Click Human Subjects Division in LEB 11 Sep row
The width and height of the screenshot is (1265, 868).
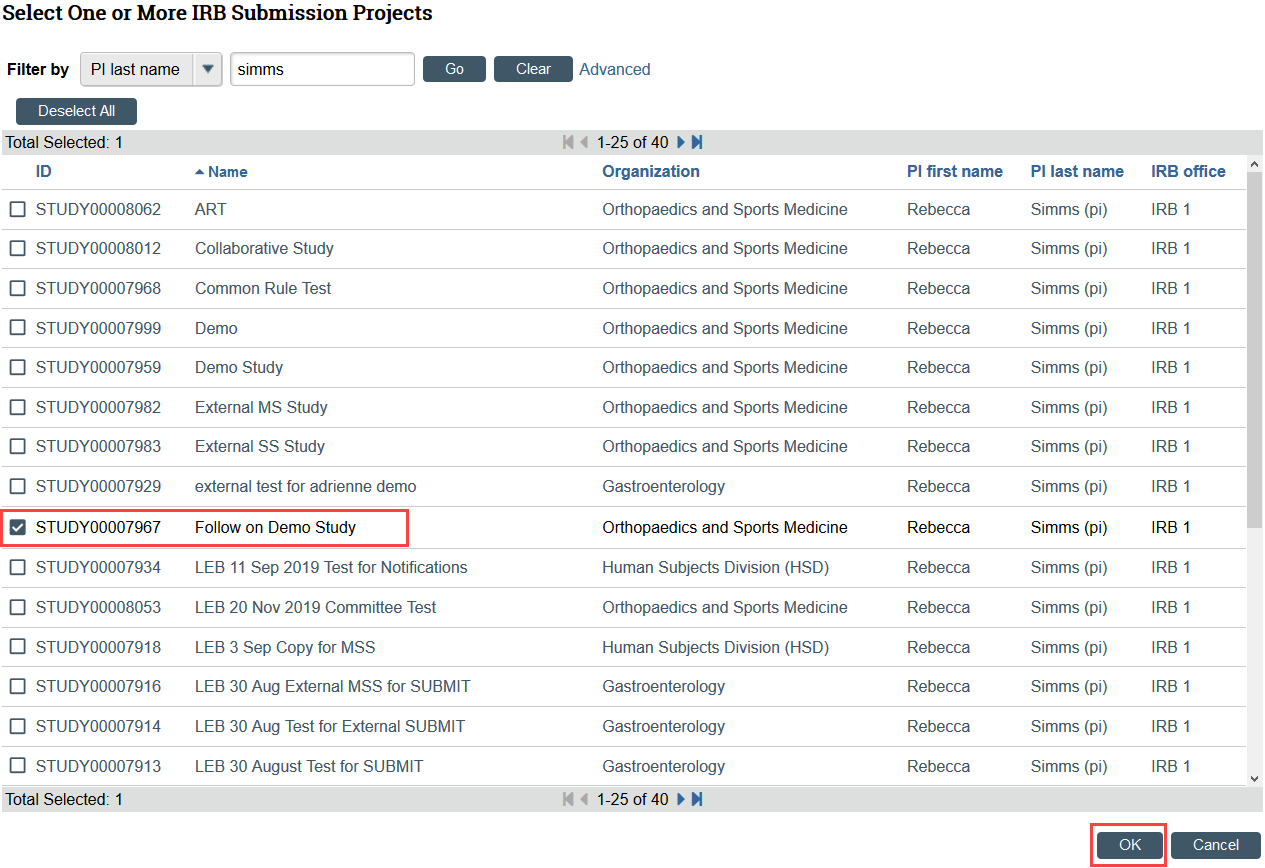(x=715, y=567)
